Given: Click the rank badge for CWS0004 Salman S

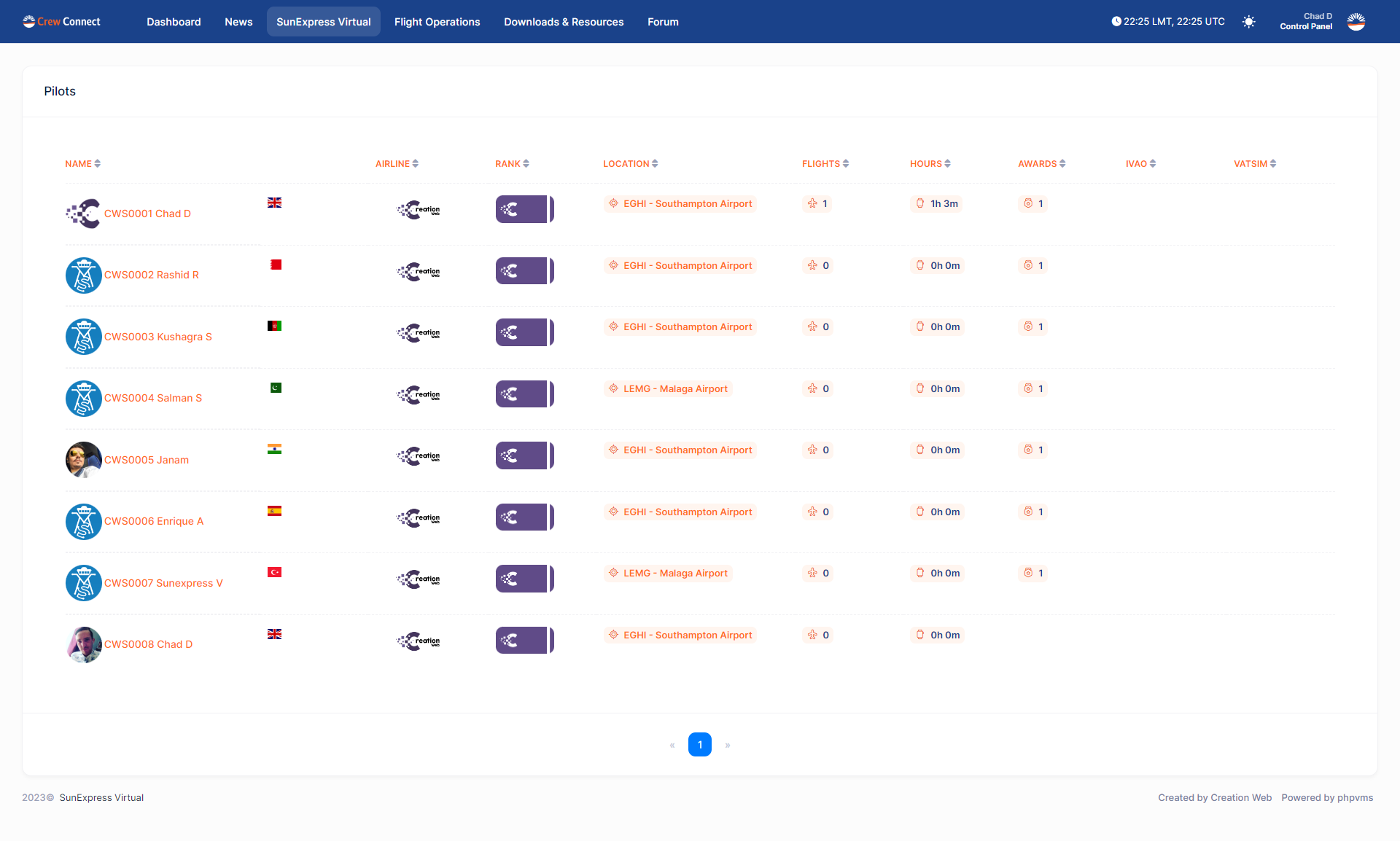Looking at the screenshot, I should coord(524,394).
